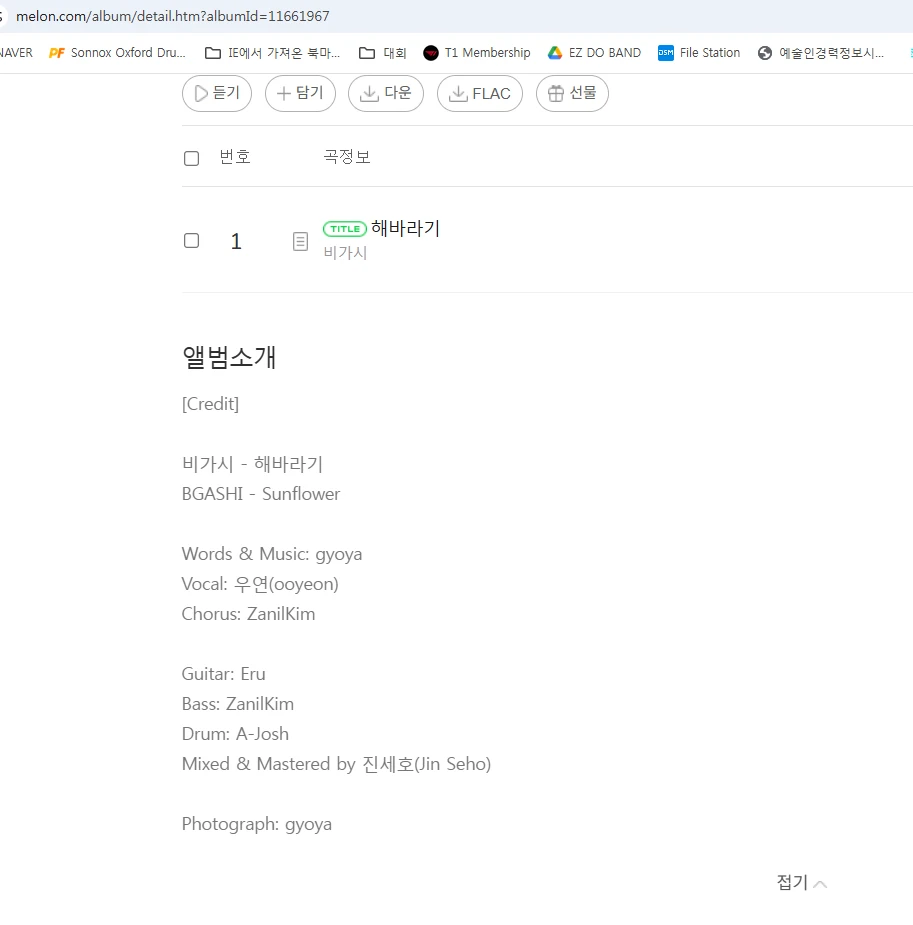913x925 pixels.
Task: Open the File Station bookmark icon
Action: click(x=667, y=52)
